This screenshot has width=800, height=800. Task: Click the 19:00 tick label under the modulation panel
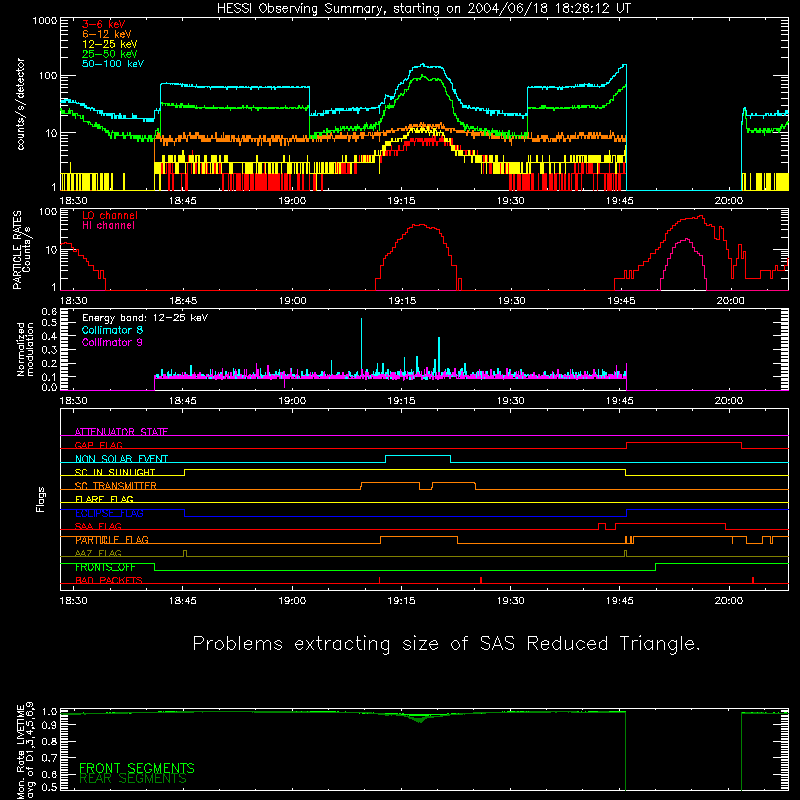coord(292,401)
